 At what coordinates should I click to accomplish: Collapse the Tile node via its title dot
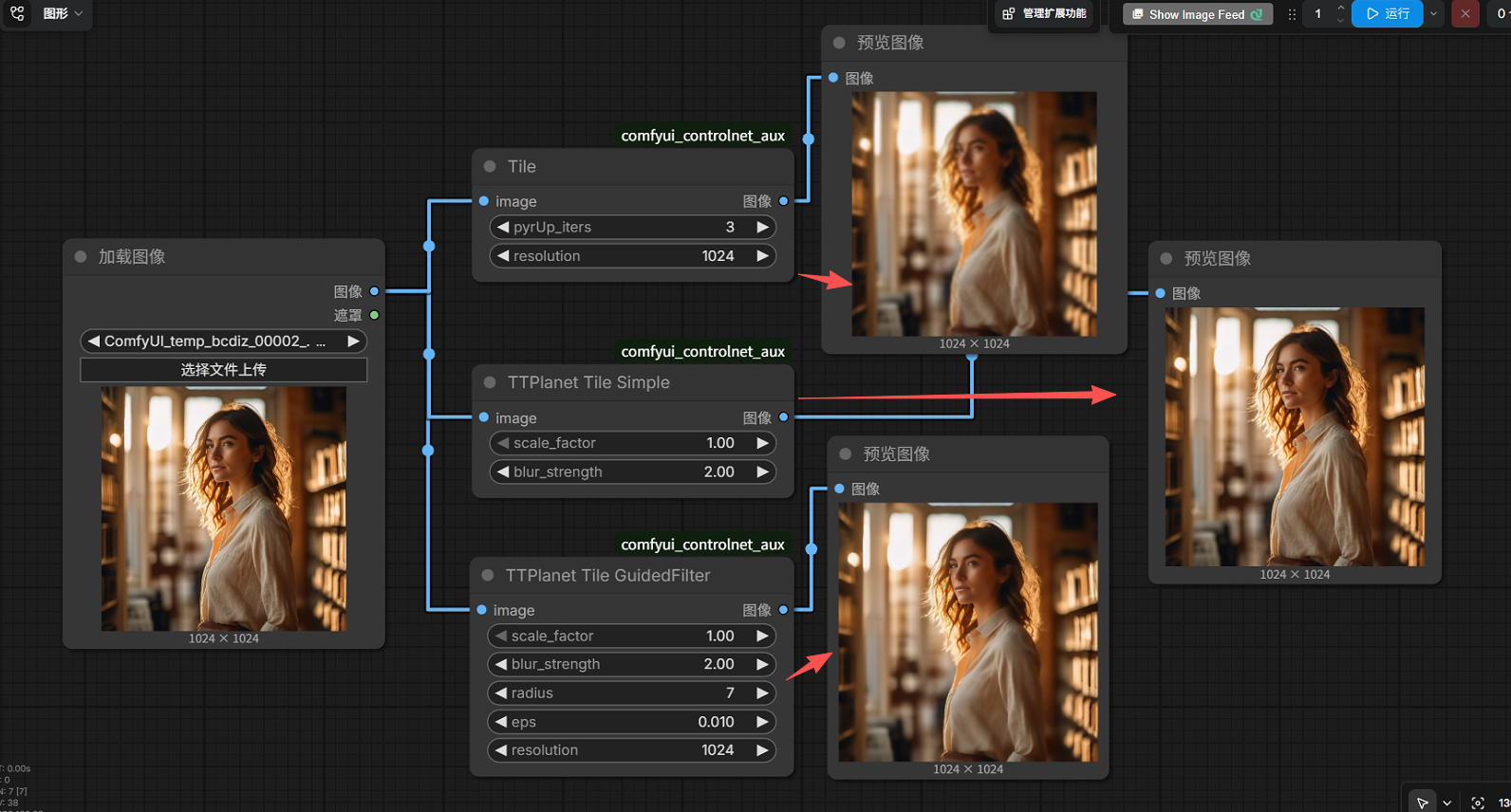tap(490, 167)
